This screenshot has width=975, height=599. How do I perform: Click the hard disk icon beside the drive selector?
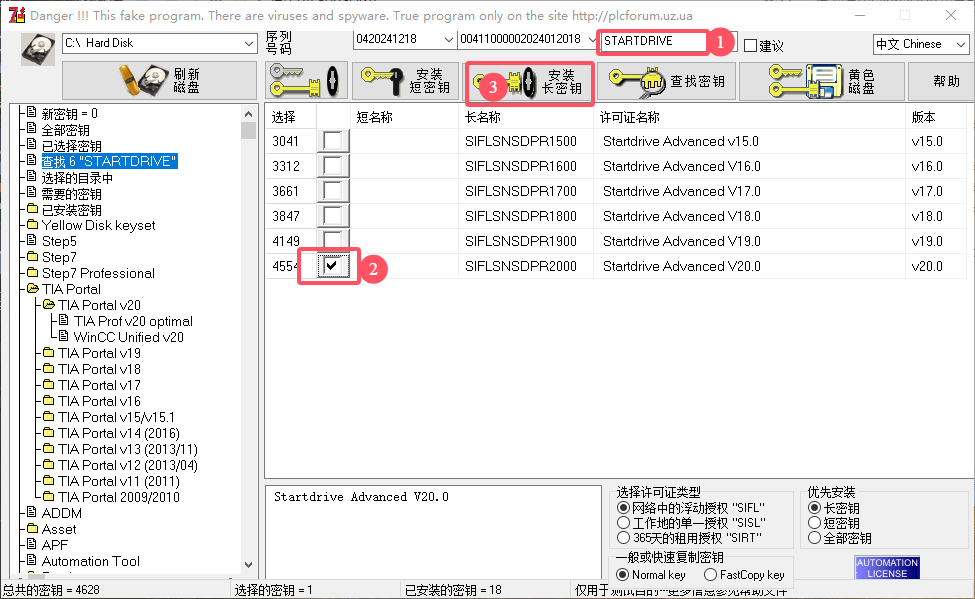click(36, 48)
